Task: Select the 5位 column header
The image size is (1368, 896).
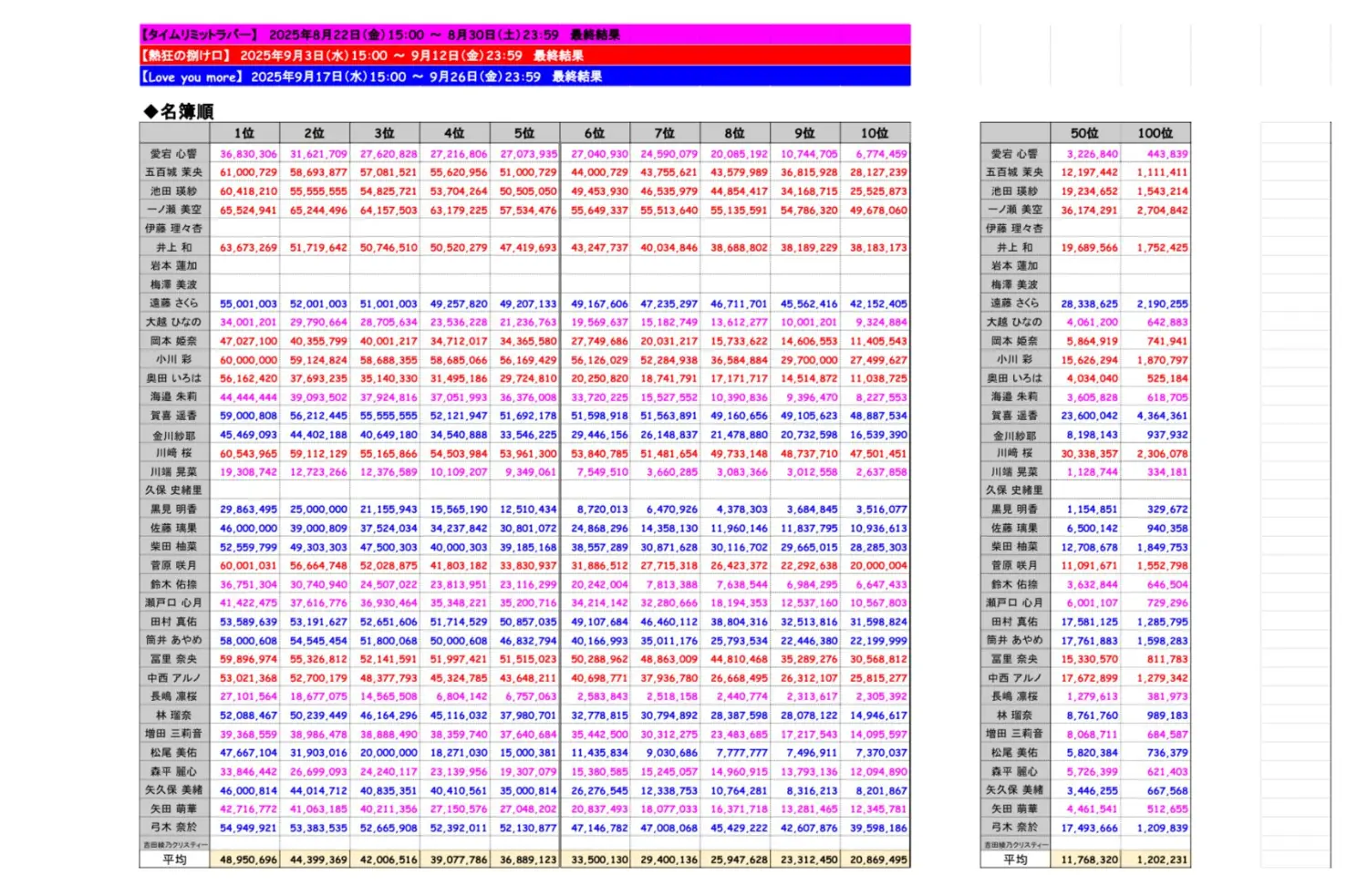Action: (x=524, y=133)
